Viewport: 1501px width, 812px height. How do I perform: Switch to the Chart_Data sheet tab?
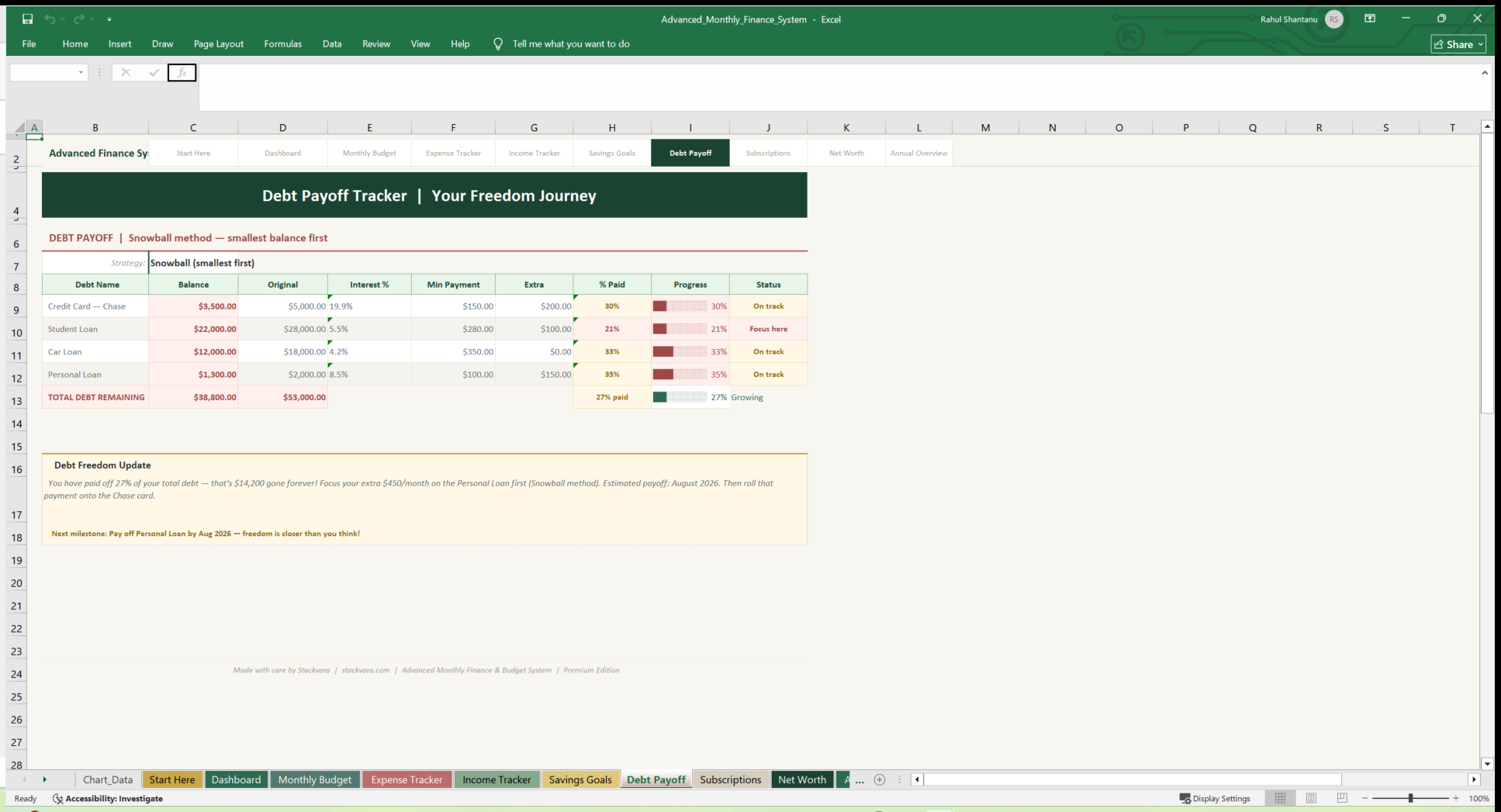[x=108, y=779]
